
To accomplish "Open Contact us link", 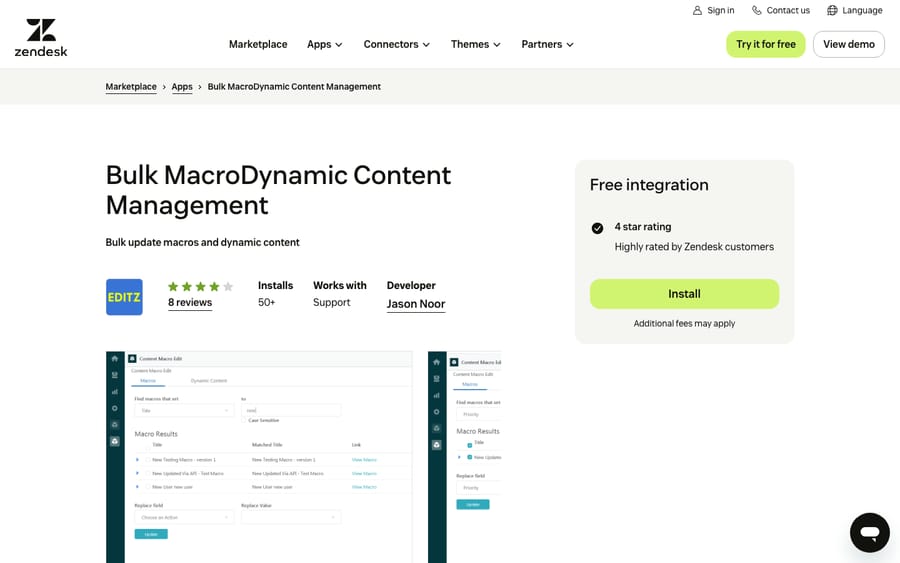I will point(781,10).
